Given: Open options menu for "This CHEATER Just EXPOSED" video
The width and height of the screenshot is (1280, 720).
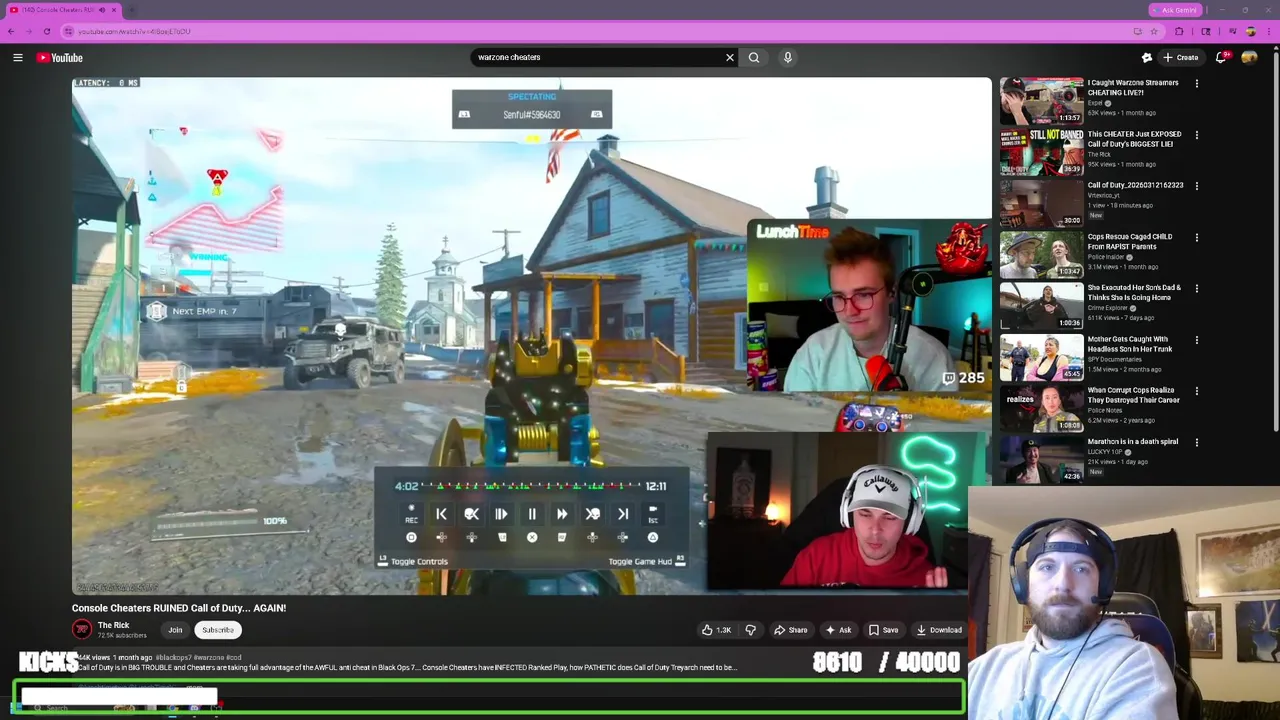Looking at the screenshot, I should [1196, 135].
